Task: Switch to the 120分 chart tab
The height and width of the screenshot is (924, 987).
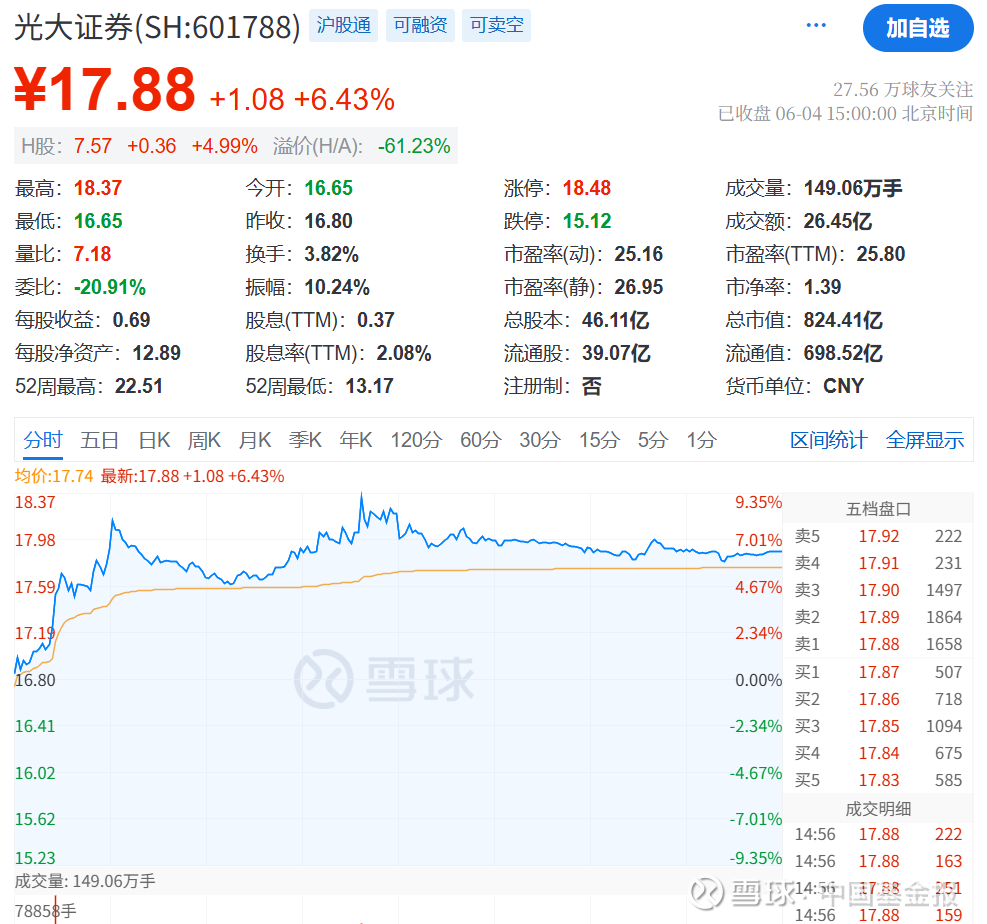Action: tap(416, 439)
